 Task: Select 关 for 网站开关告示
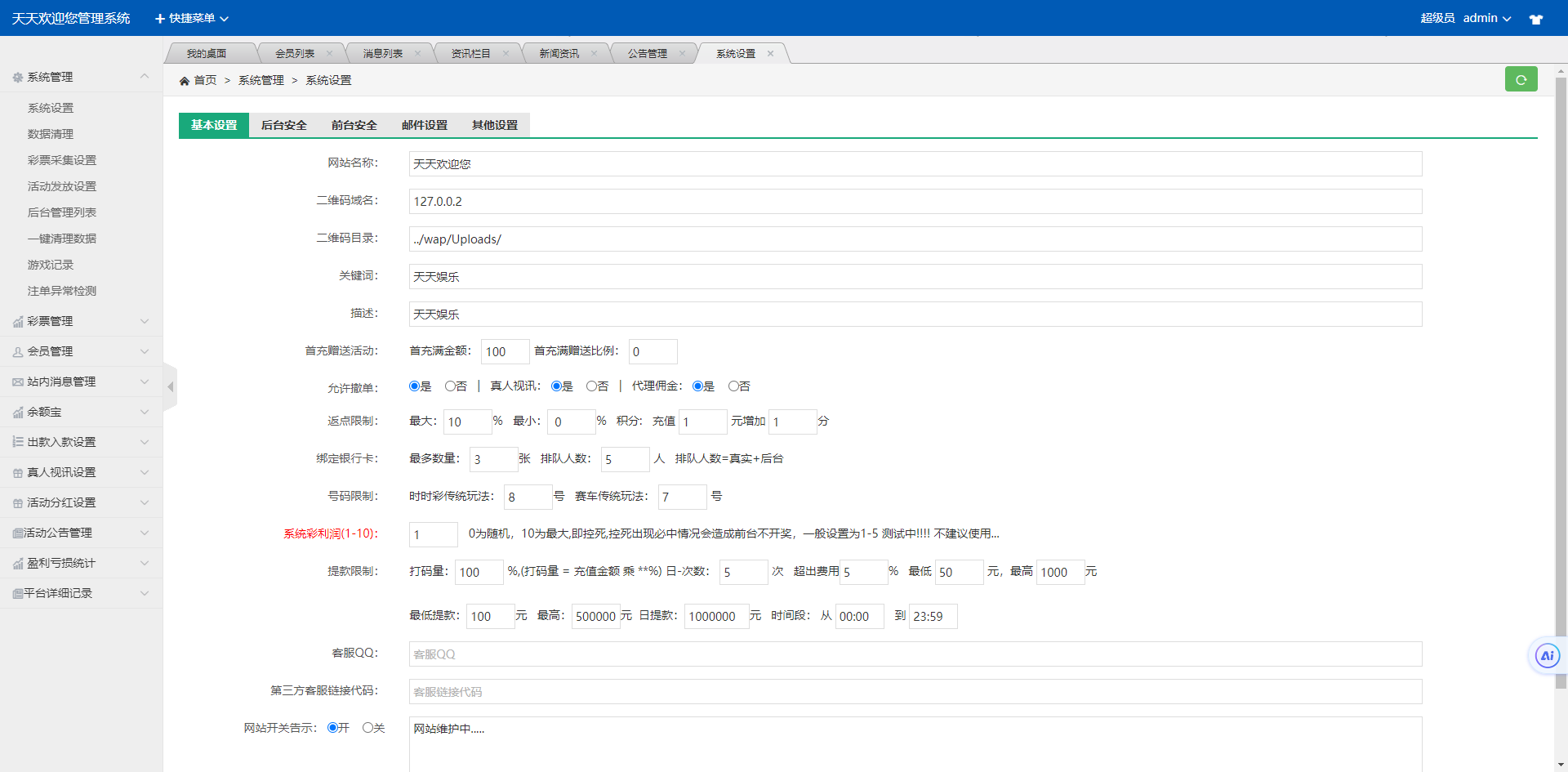click(365, 727)
